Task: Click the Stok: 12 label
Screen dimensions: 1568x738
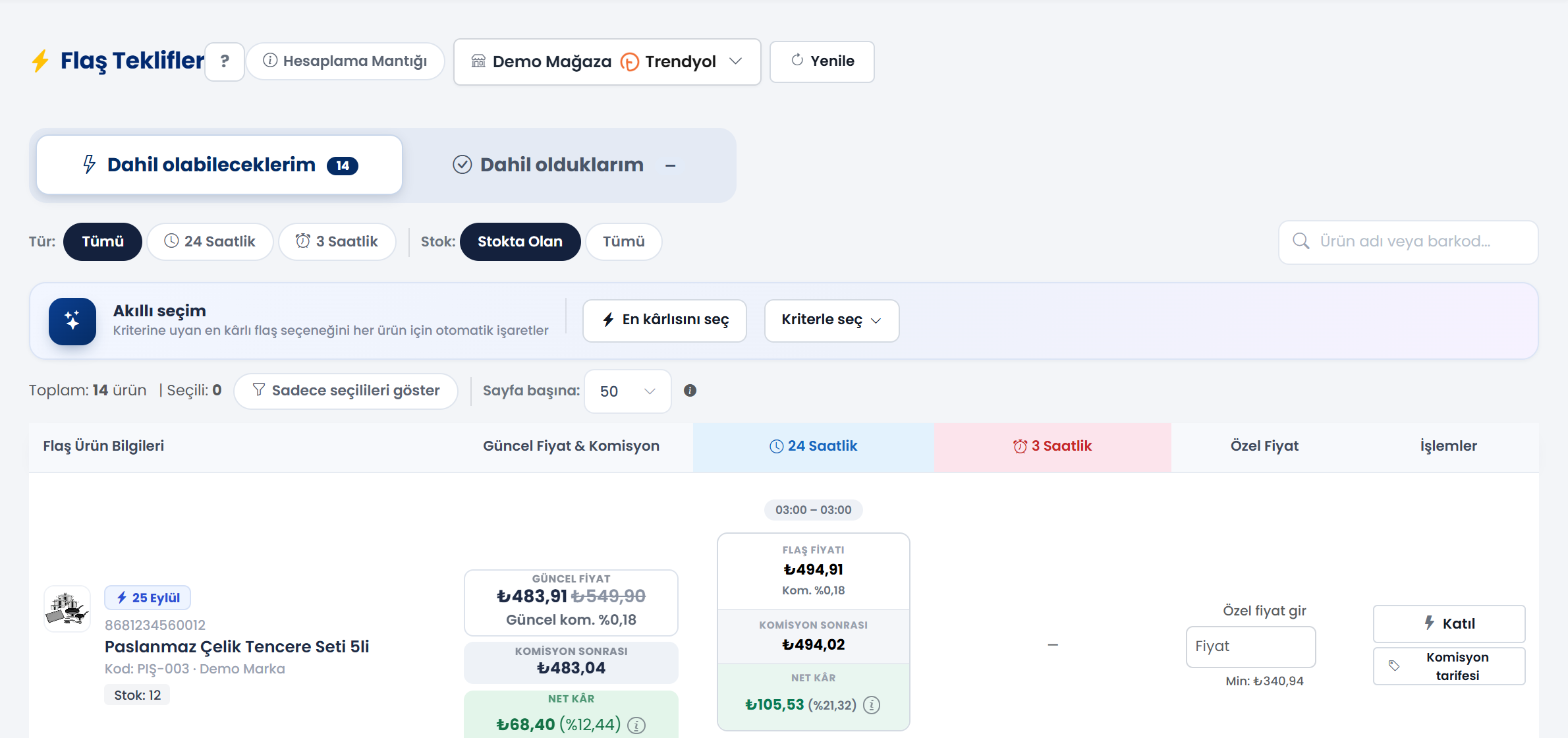Action: (137, 695)
